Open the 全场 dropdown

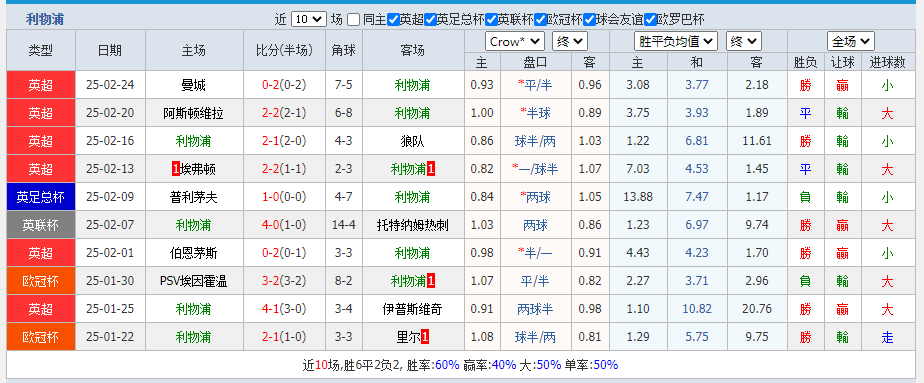(851, 42)
